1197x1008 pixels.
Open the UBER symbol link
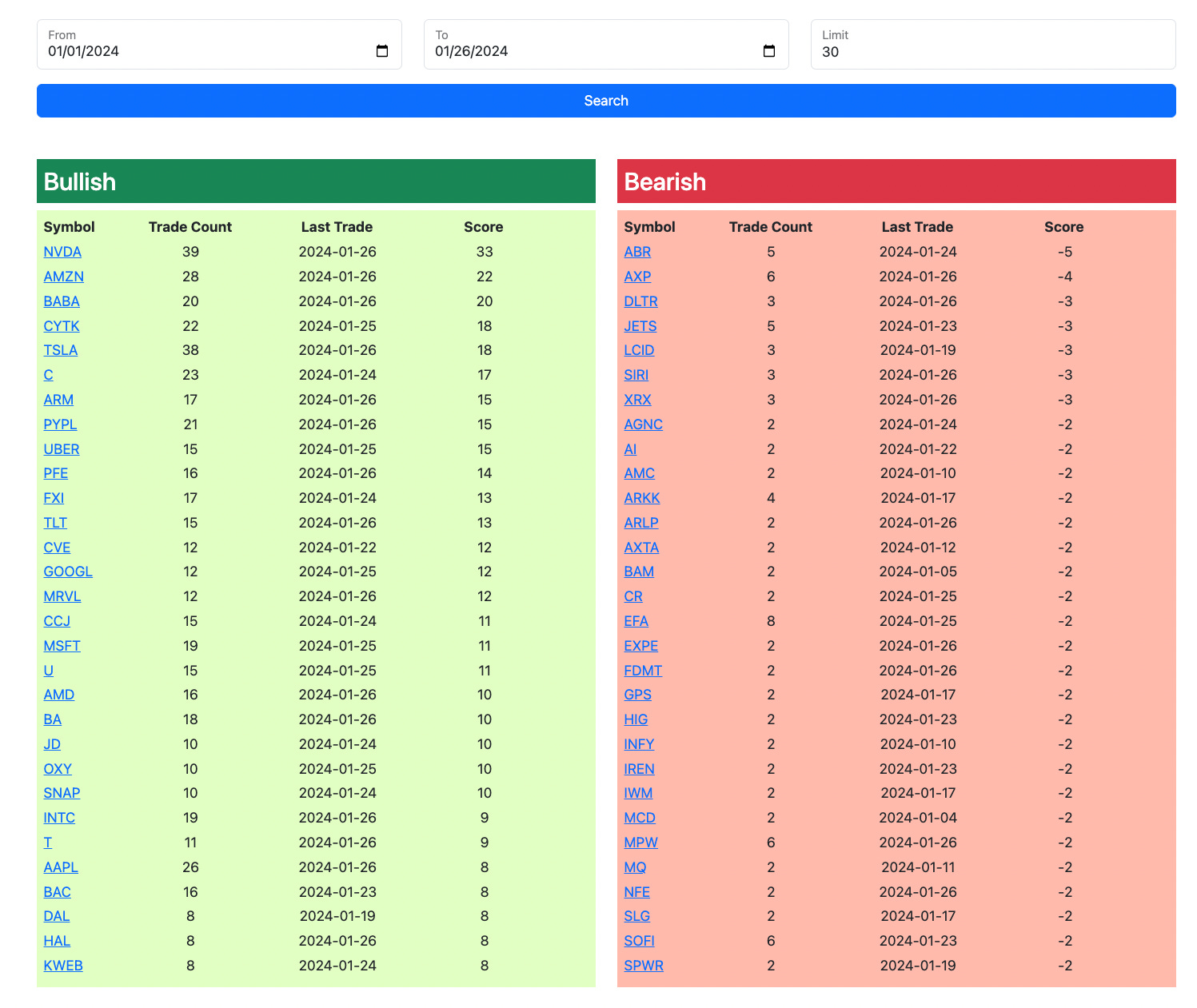[62, 449]
